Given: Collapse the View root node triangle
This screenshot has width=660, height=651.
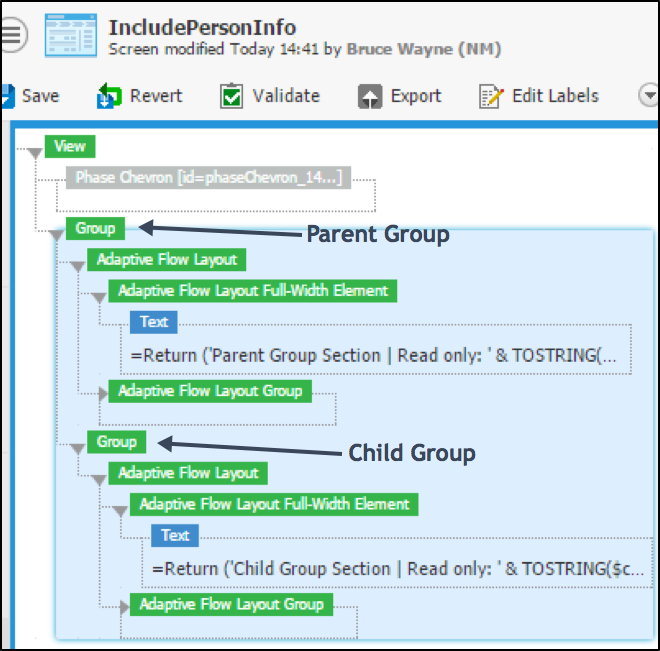Looking at the screenshot, I should tap(35, 152).
